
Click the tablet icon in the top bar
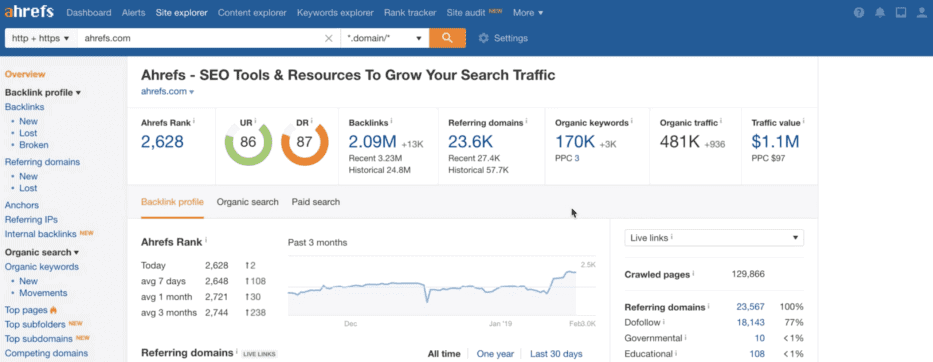tap(901, 13)
